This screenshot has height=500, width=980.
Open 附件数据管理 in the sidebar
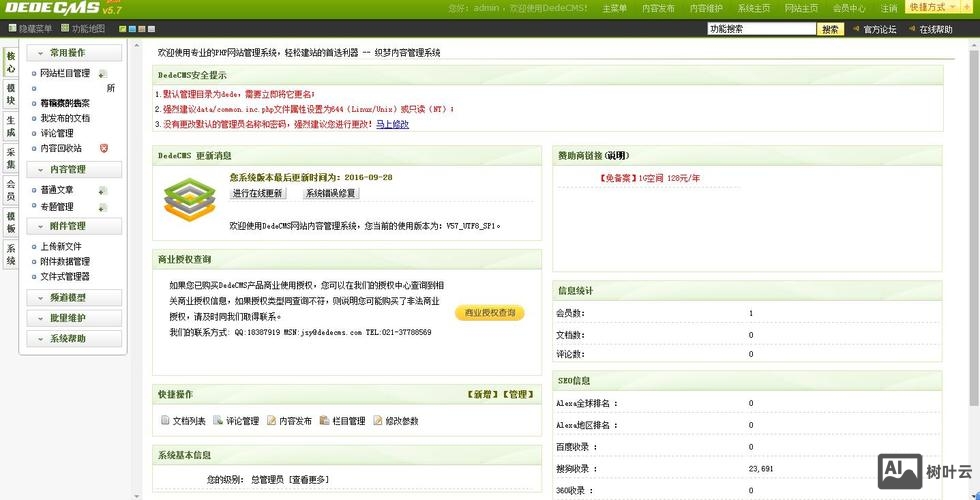tap(65, 262)
